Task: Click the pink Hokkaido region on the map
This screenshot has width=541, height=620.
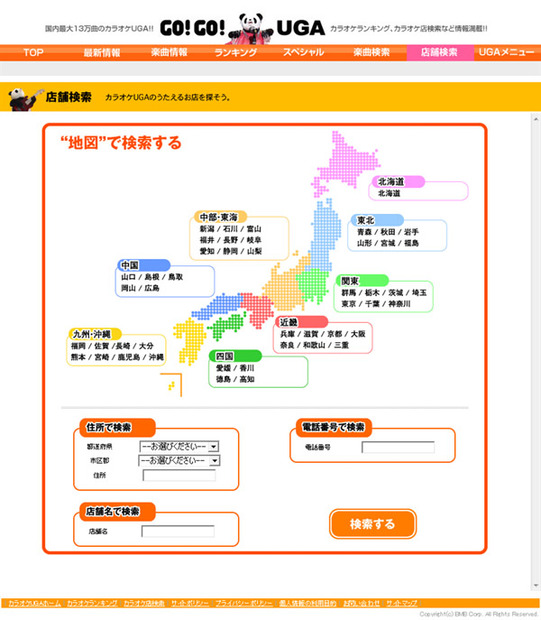Action: [345, 162]
